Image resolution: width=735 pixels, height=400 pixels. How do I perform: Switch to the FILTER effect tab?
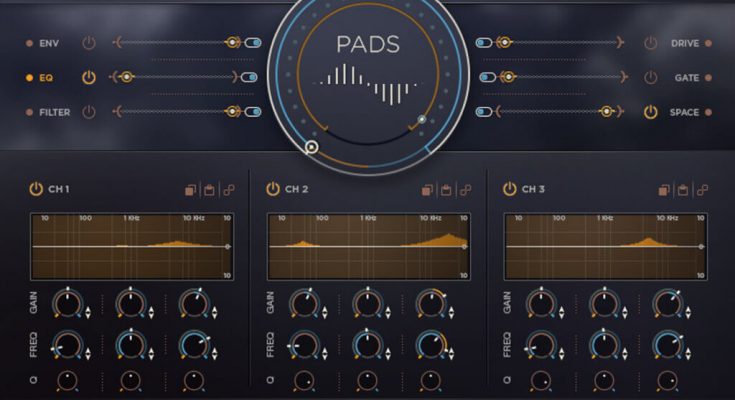(54, 112)
